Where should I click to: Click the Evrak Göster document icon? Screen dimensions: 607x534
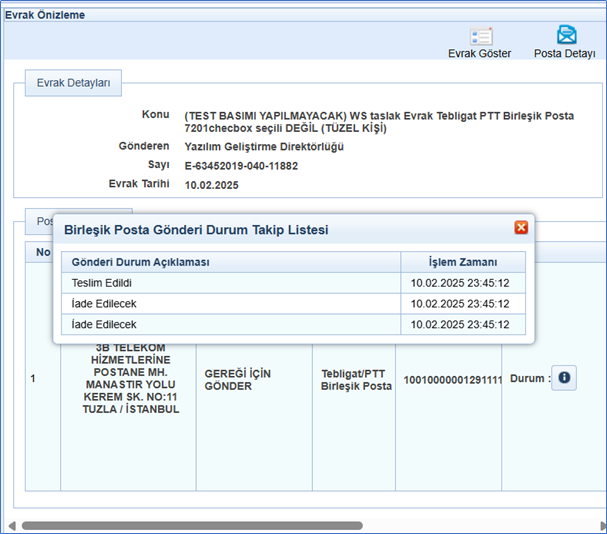click(480, 35)
